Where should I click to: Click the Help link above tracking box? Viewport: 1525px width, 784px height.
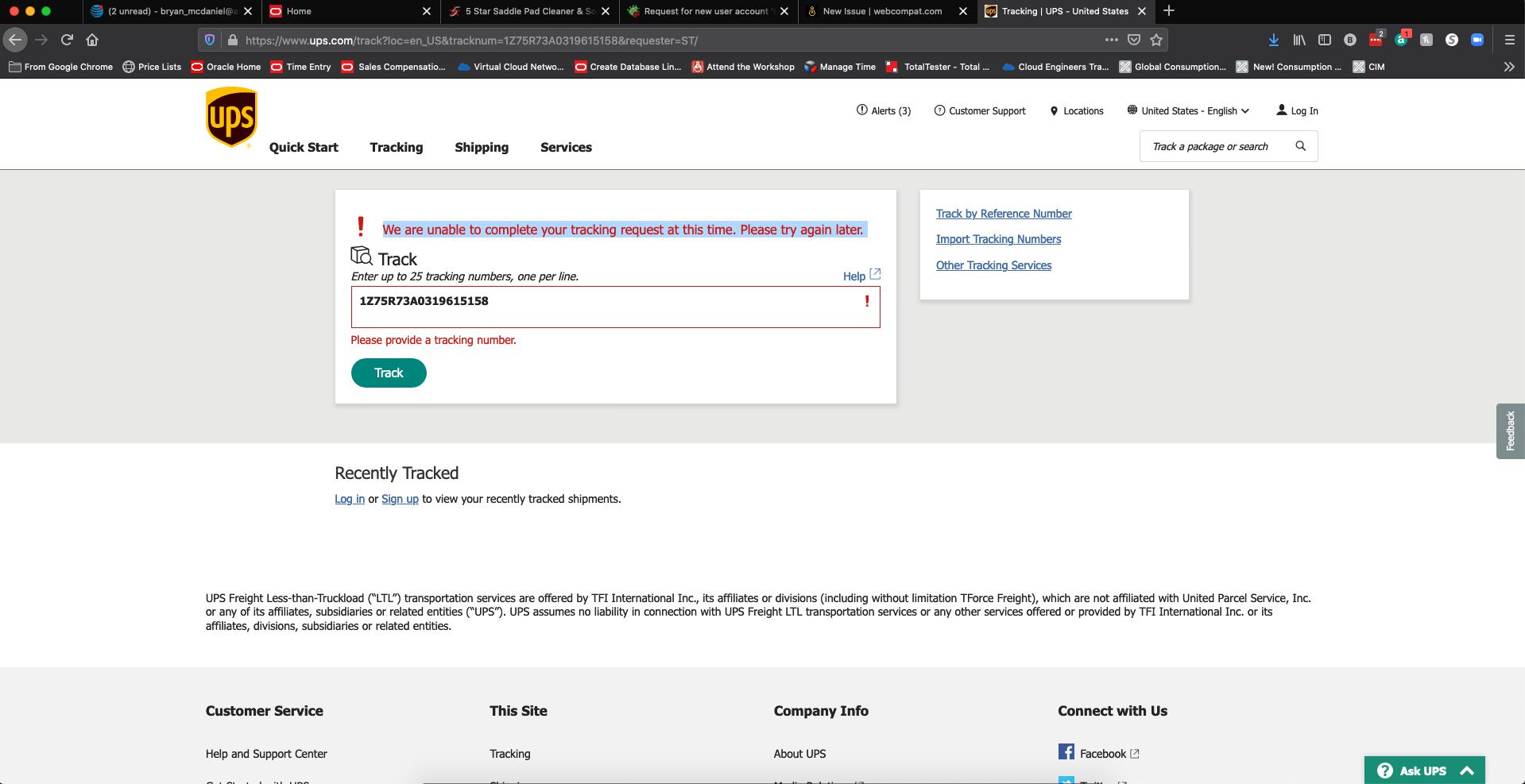click(861, 276)
